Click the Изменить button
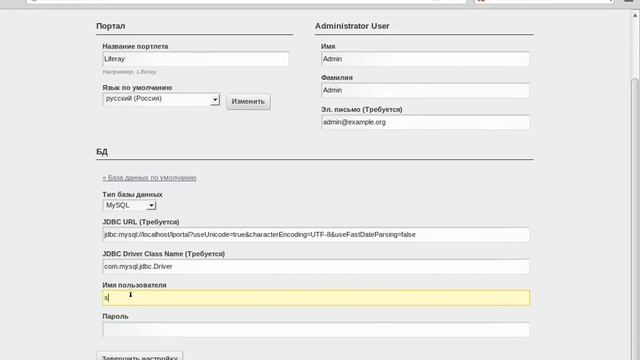 [248, 101]
